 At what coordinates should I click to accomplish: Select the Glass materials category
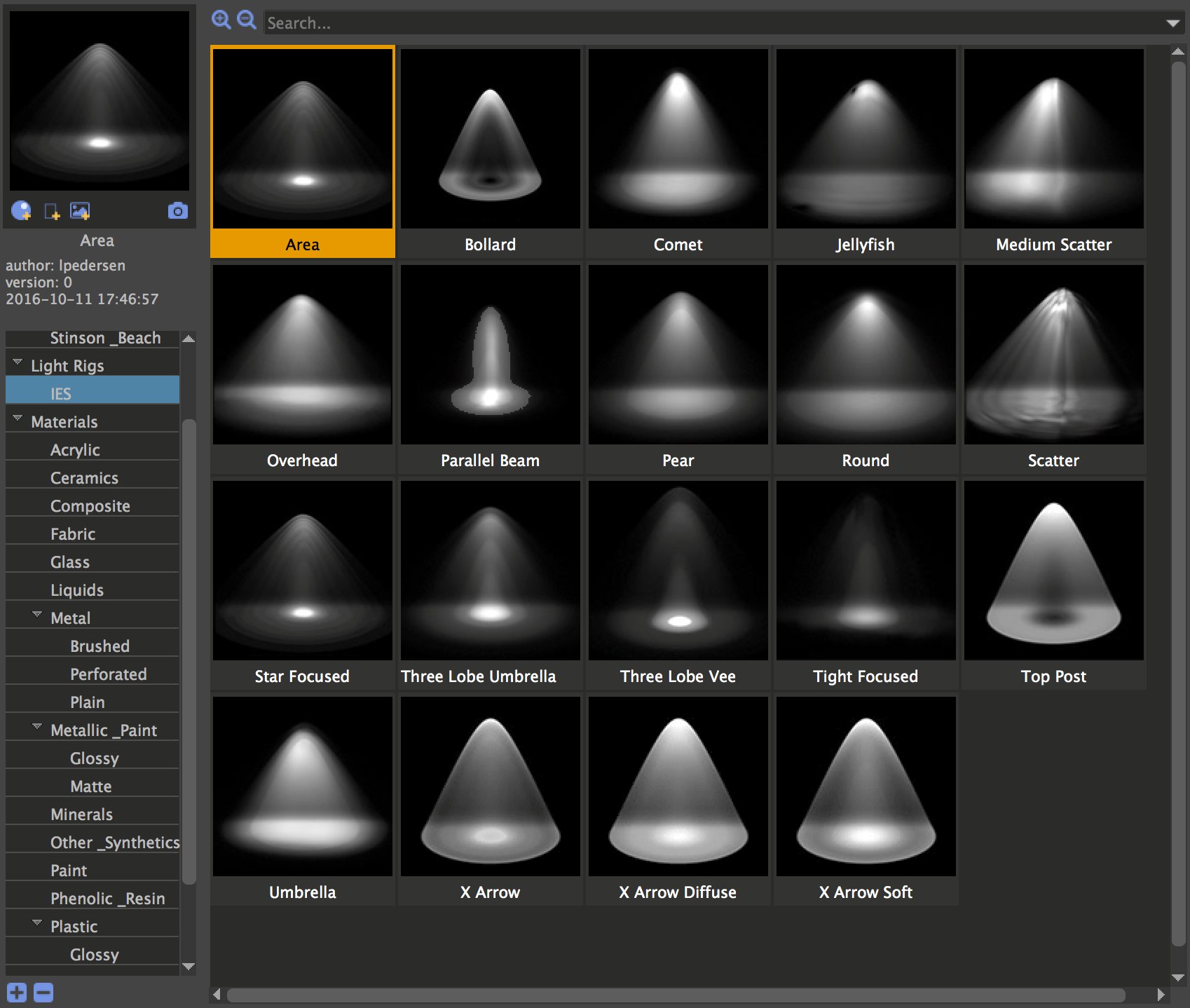coord(69,561)
